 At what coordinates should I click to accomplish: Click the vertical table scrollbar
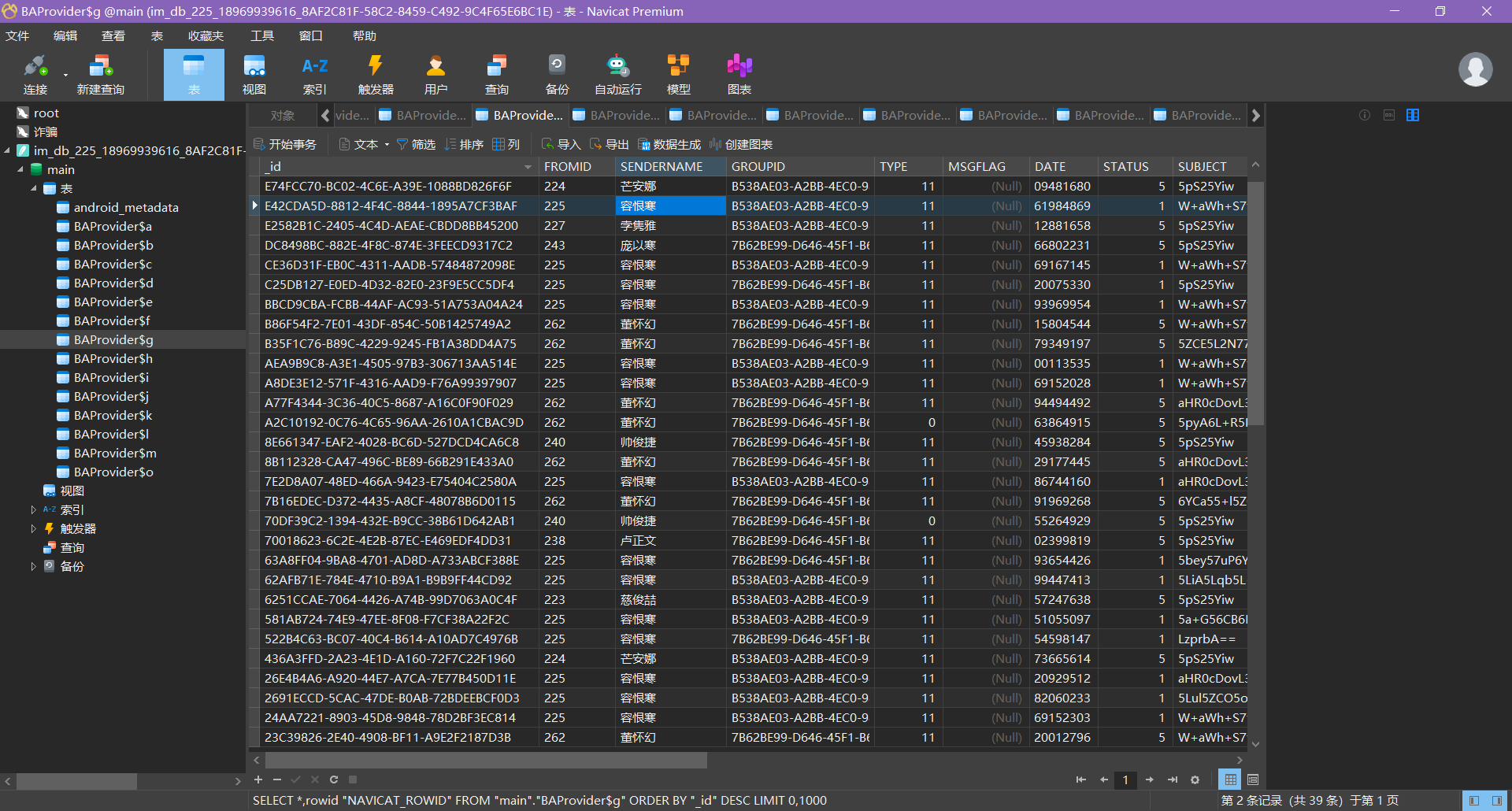click(1255, 303)
